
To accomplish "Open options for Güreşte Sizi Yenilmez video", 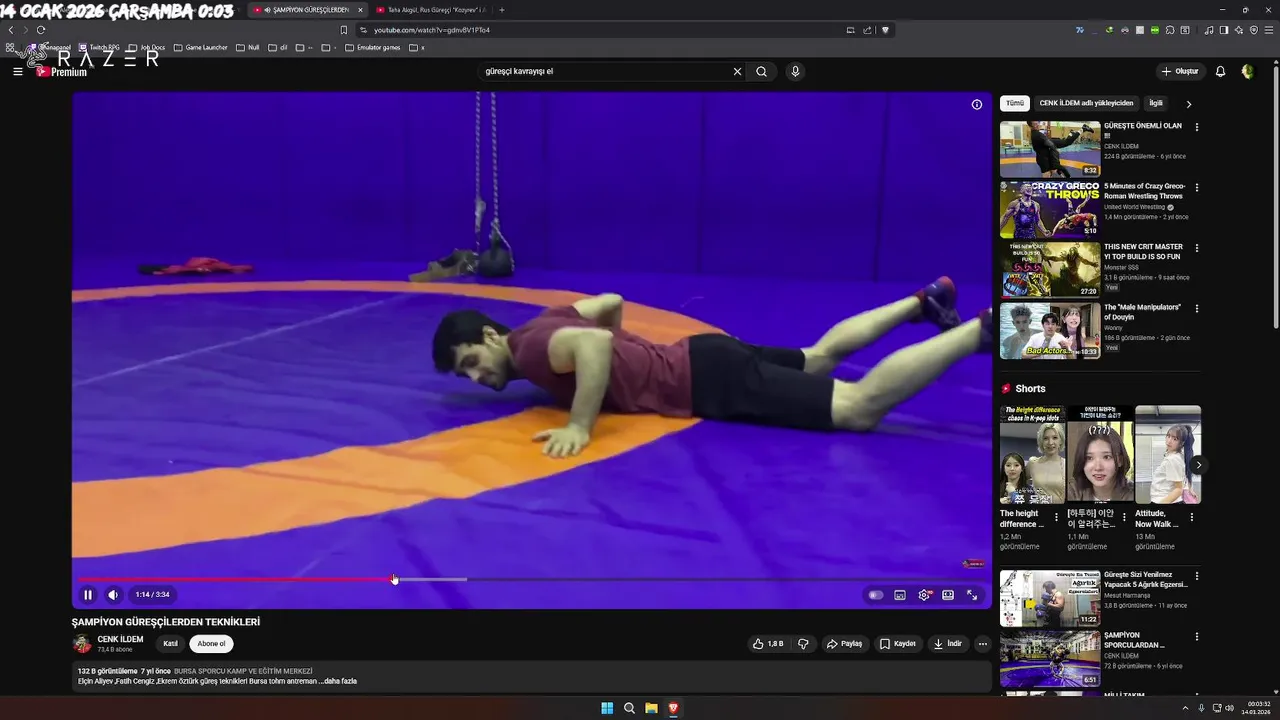I will [1197, 576].
